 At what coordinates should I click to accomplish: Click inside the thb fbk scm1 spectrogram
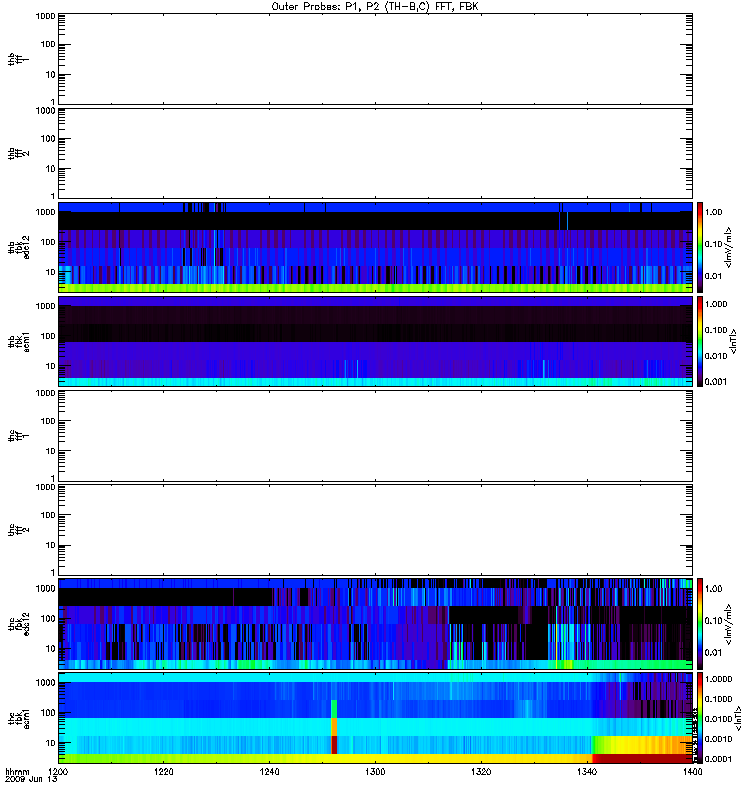(x=375, y=341)
